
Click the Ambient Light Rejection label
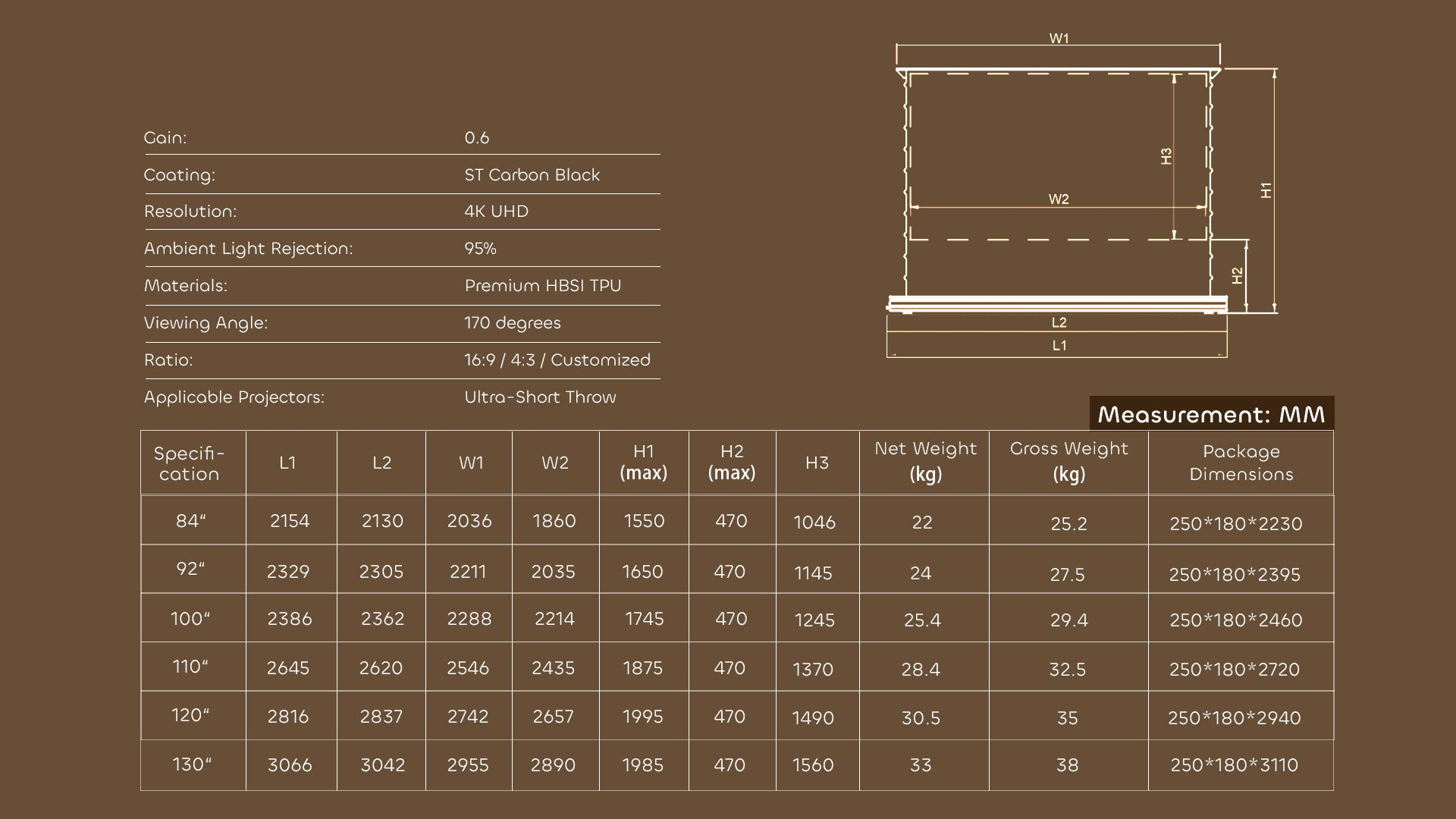point(248,249)
